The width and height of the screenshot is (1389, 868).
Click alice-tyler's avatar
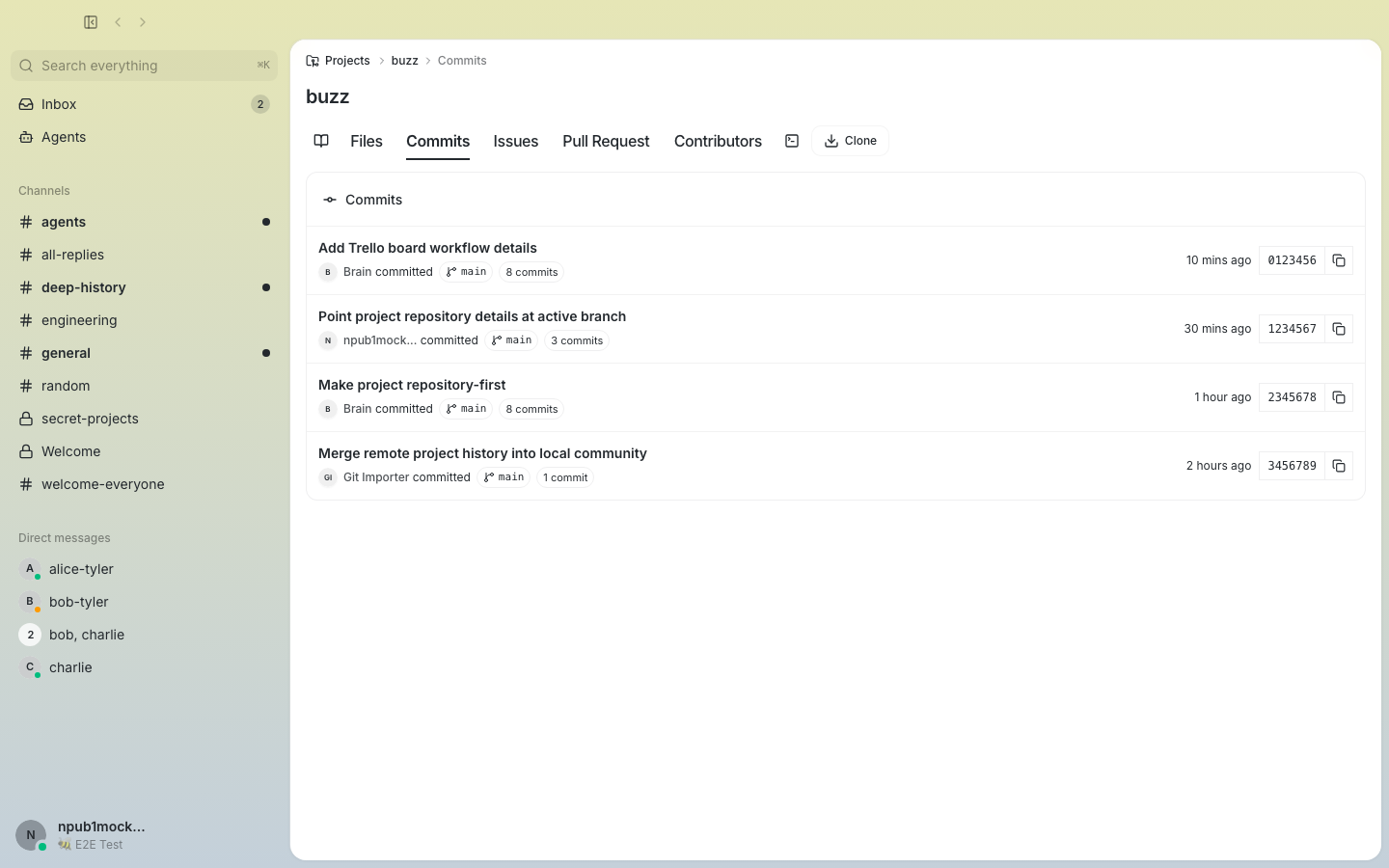[30, 569]
